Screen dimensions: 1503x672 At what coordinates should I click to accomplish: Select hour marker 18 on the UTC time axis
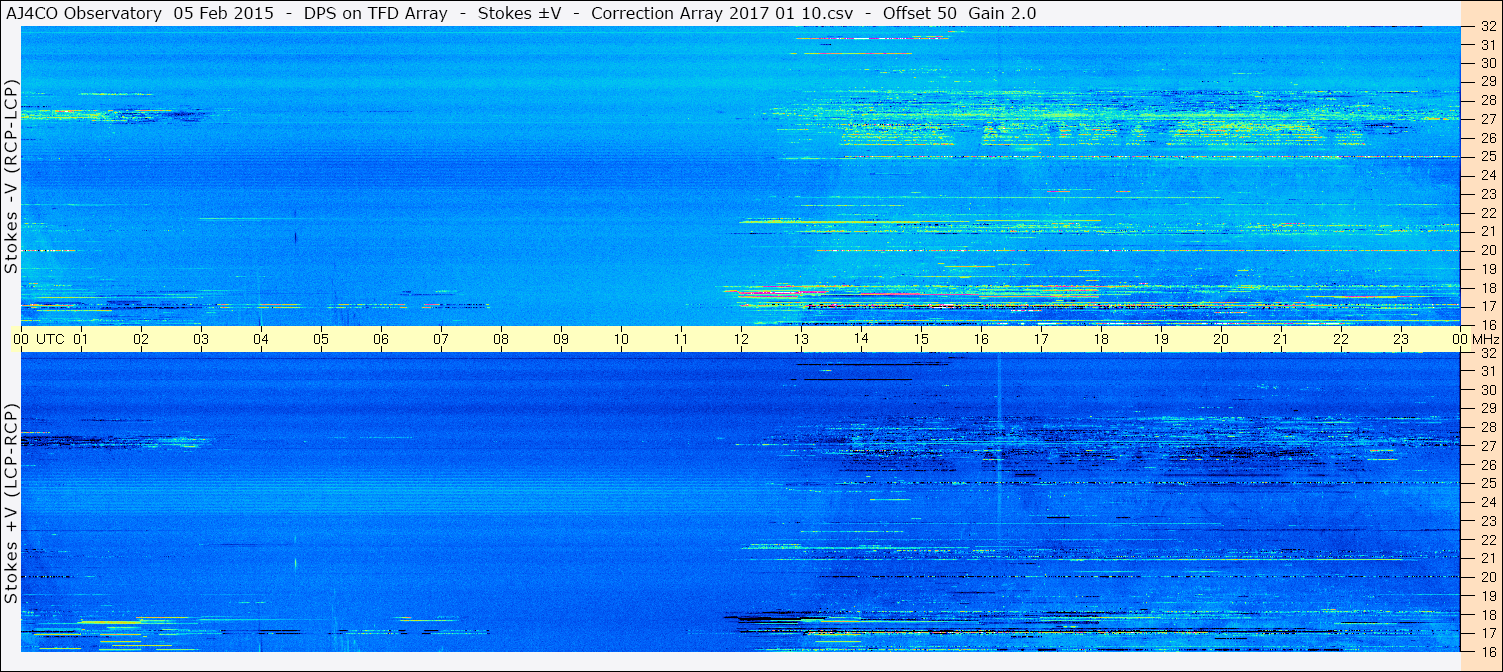coord(1101,339)
